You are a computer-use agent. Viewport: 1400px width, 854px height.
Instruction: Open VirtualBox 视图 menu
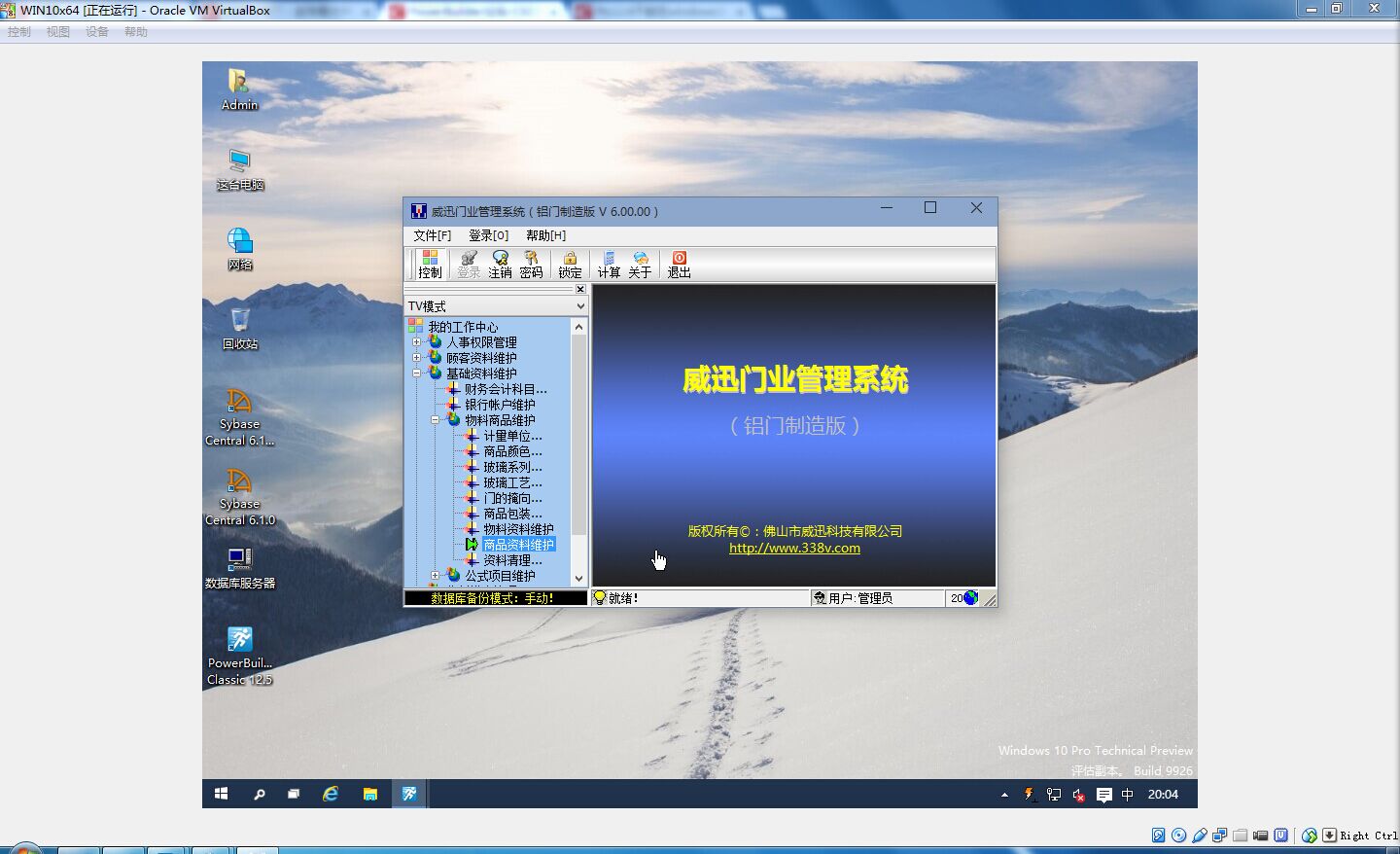click(x=58, y=32)
